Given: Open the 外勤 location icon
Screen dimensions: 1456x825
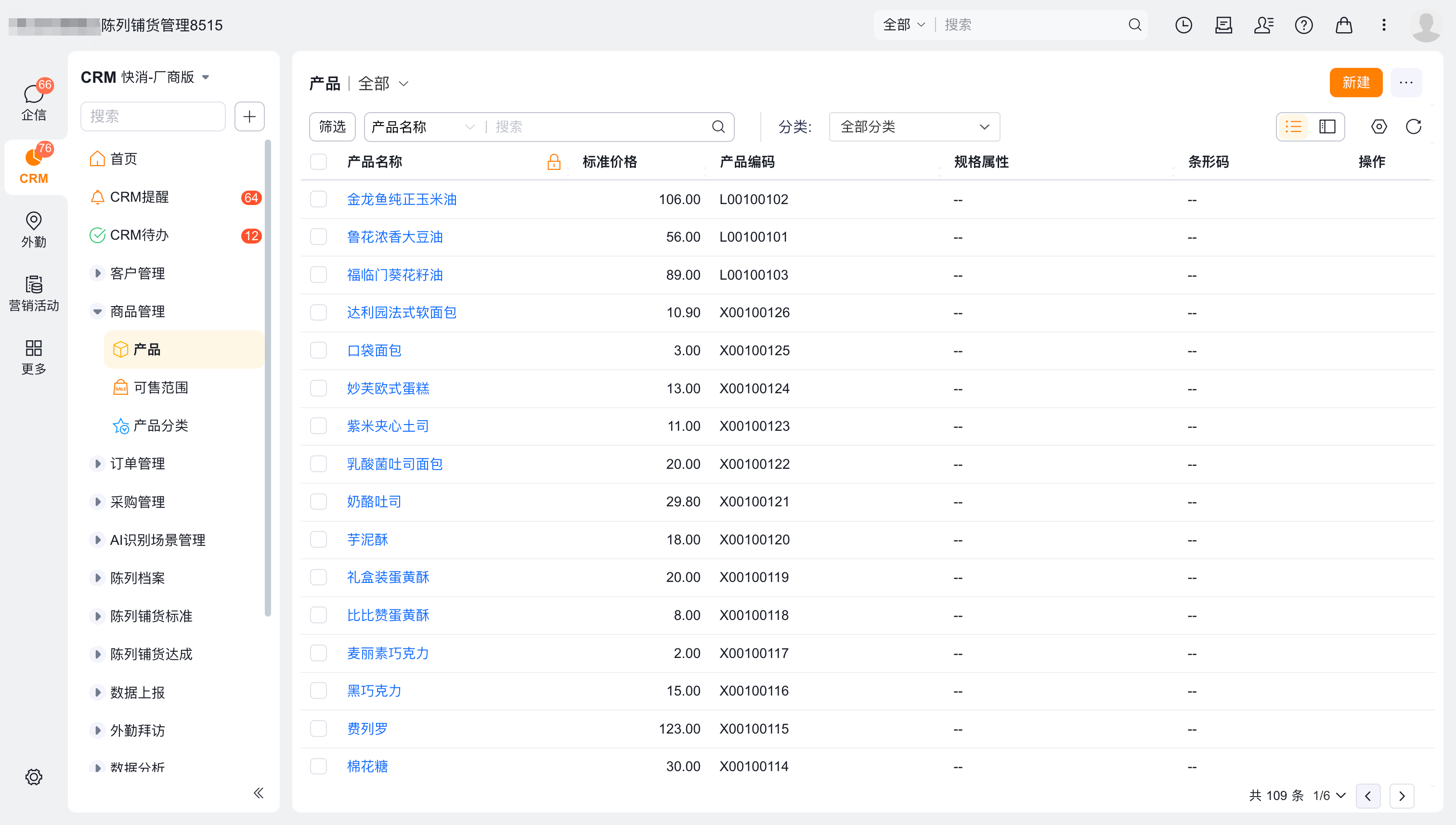Looking at the screenshot, I should tap(33, 230).
